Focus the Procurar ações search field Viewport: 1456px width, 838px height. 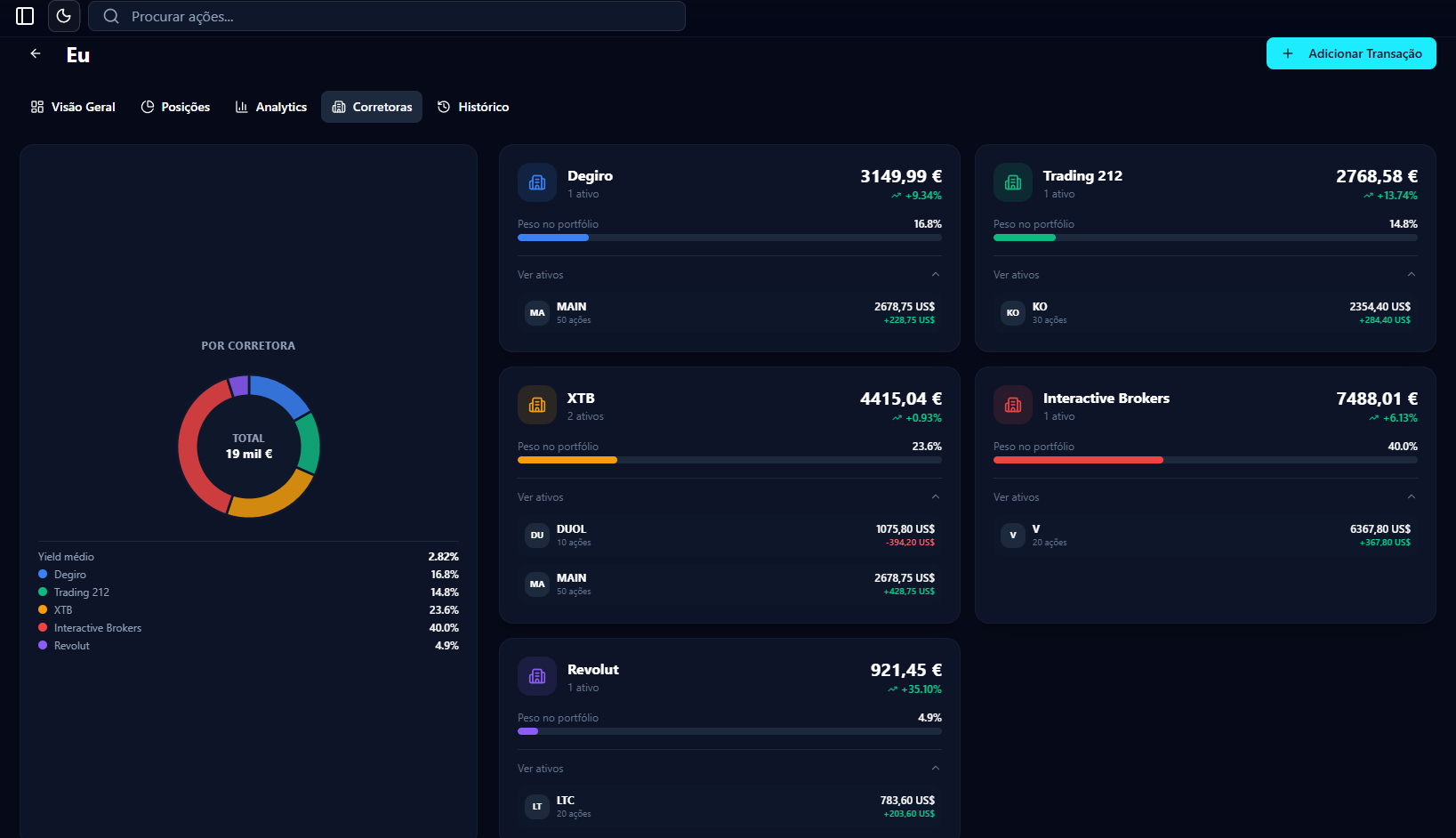[x=387, y=16]
